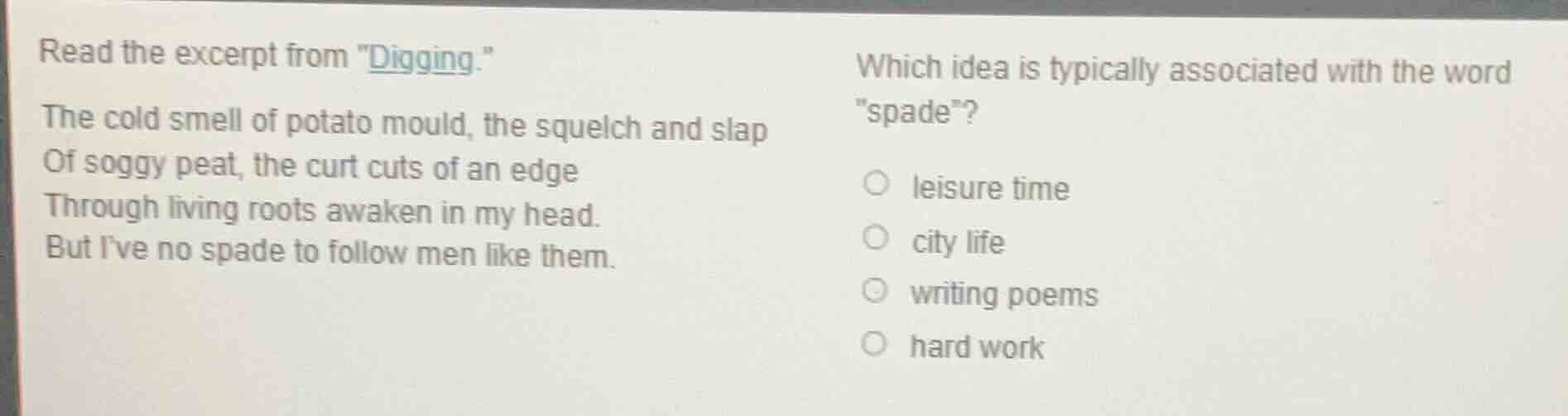Click the "hard work" answer label text
Image resolution: width=1568 pixels, height=416 pixels.
(x=977, y=347)
